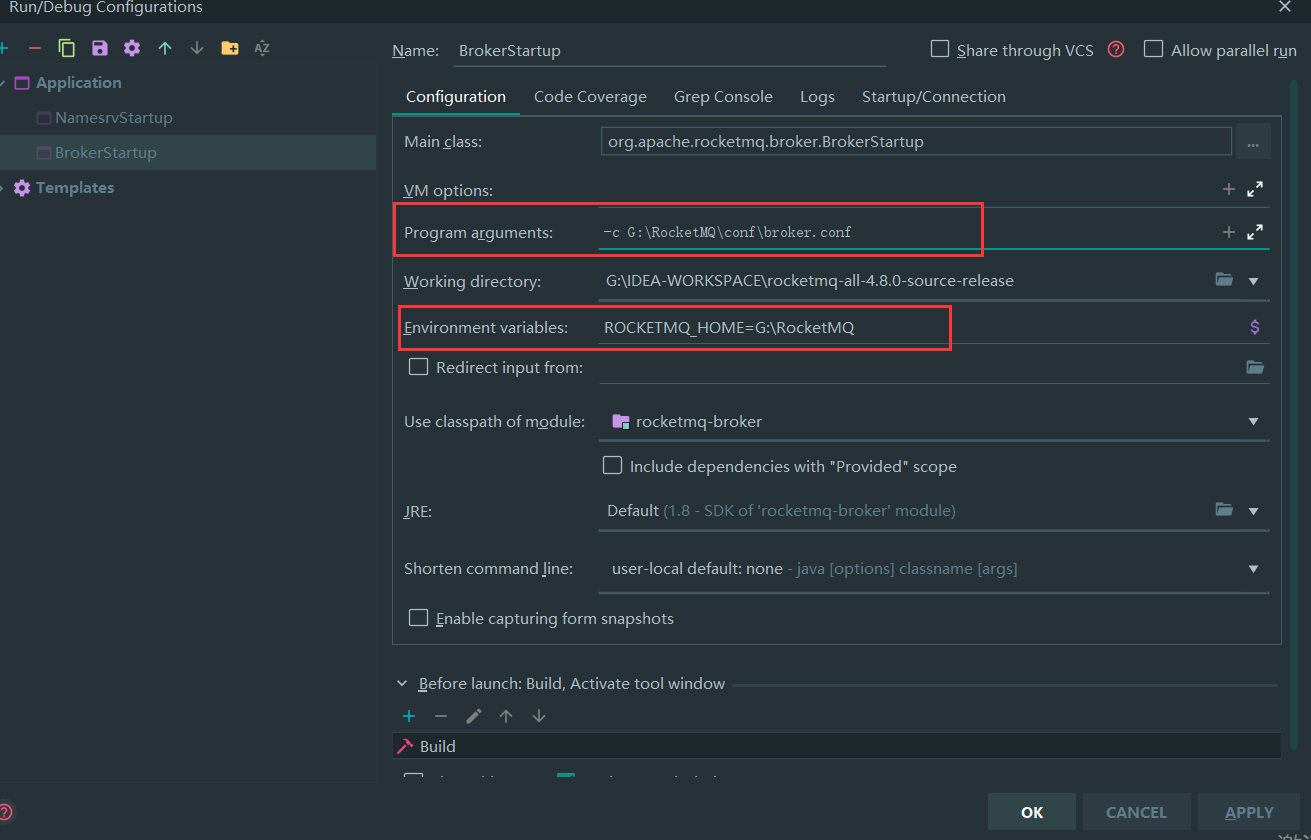
Task: Move before launch task up arrow
Action: click(x=506, y=716)
